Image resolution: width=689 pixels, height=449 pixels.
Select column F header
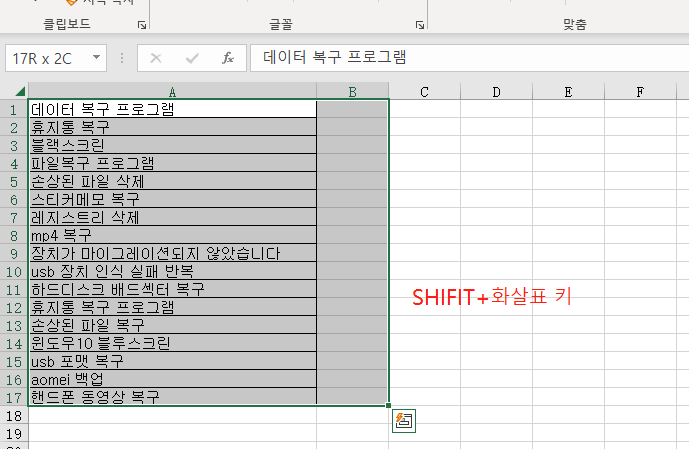pos(640,92)
